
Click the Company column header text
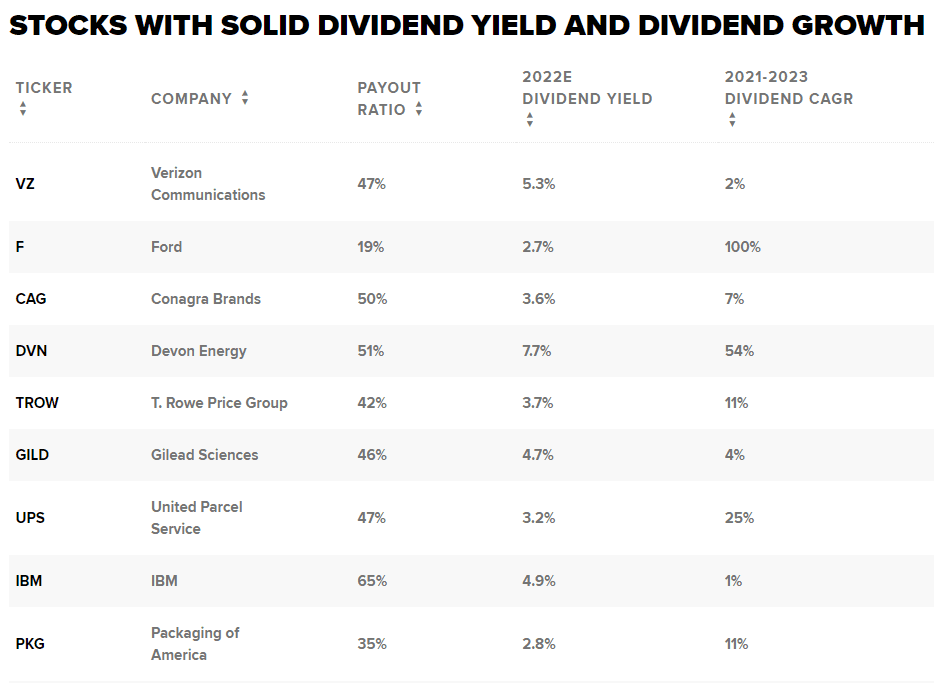pyautogui.click(x=191, y=98)
